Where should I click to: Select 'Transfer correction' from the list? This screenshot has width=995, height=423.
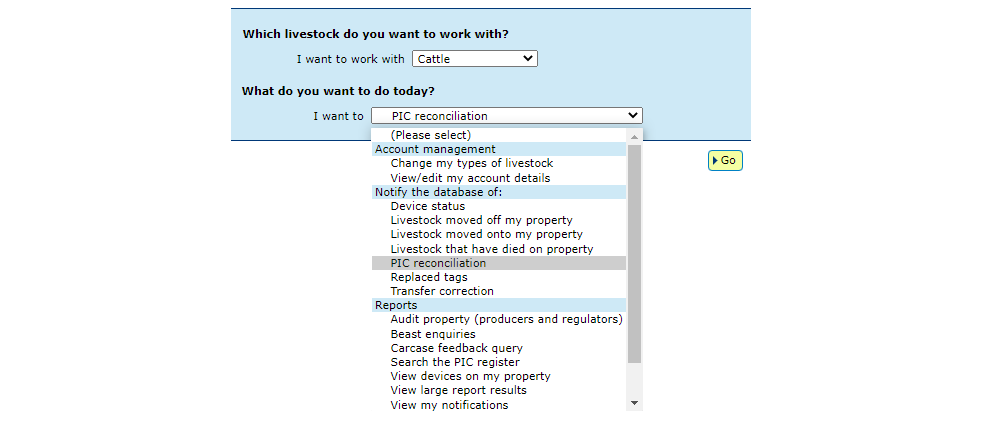[x=442, y=291]
